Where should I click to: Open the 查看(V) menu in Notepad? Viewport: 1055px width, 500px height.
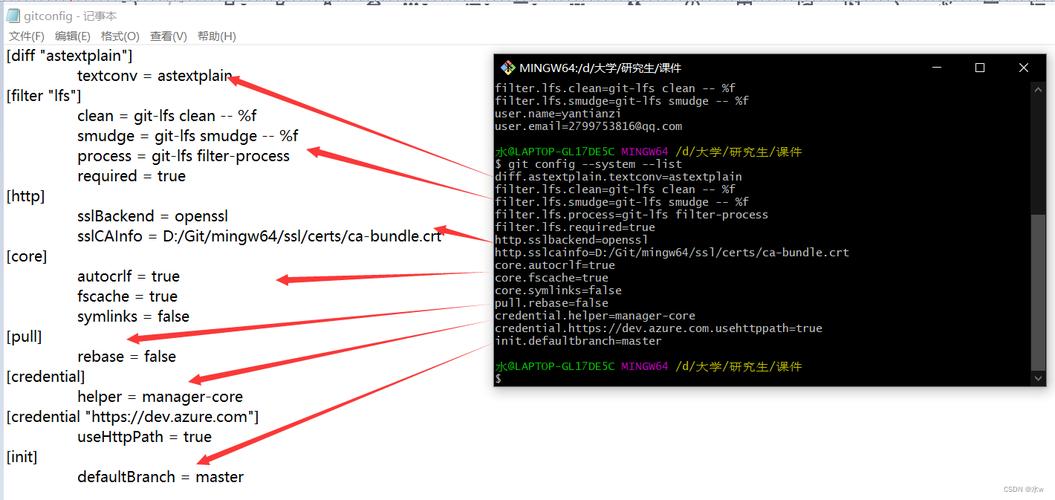(x=168, y=36)
